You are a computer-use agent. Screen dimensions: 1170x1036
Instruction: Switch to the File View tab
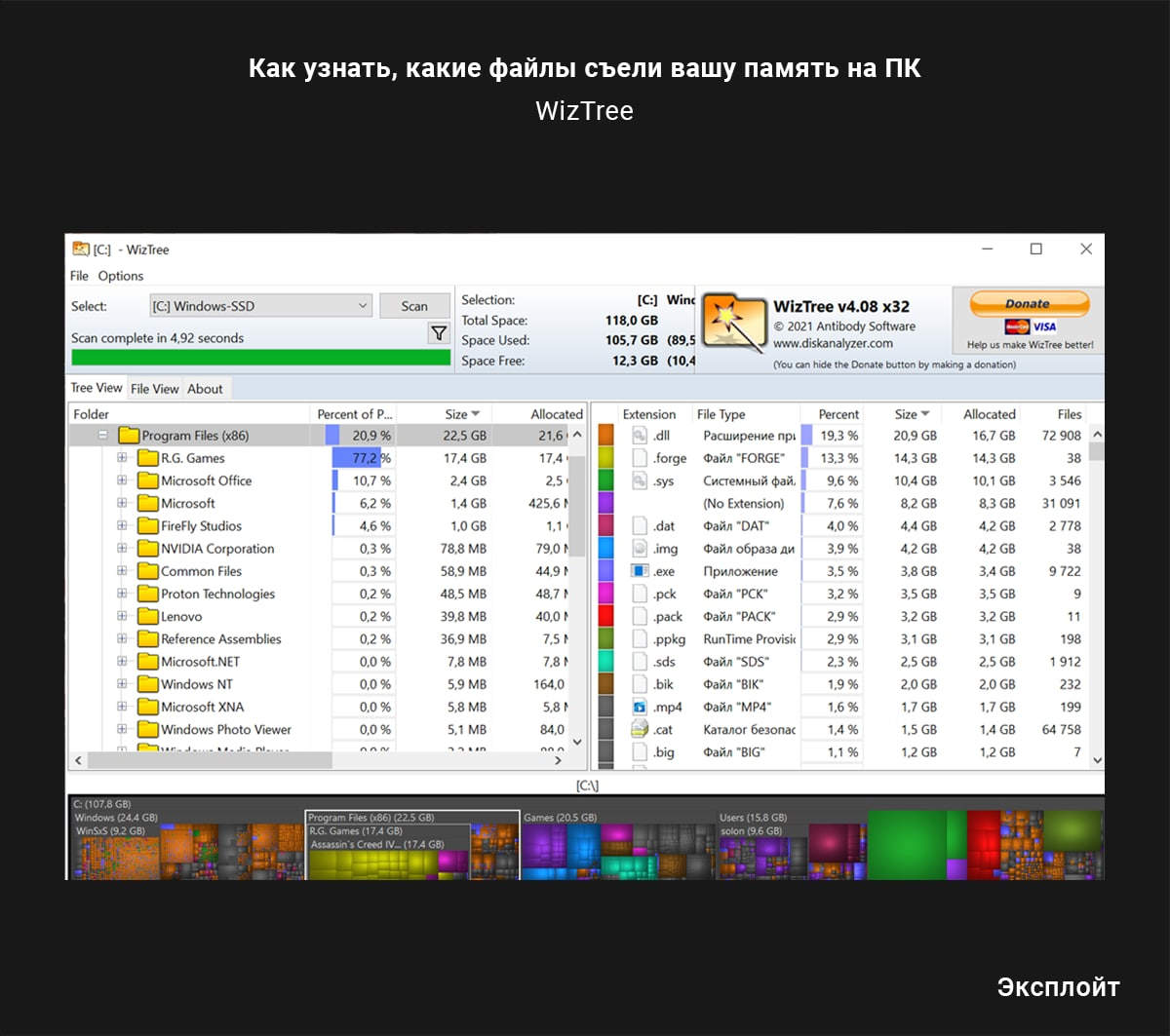pos(155,389)
